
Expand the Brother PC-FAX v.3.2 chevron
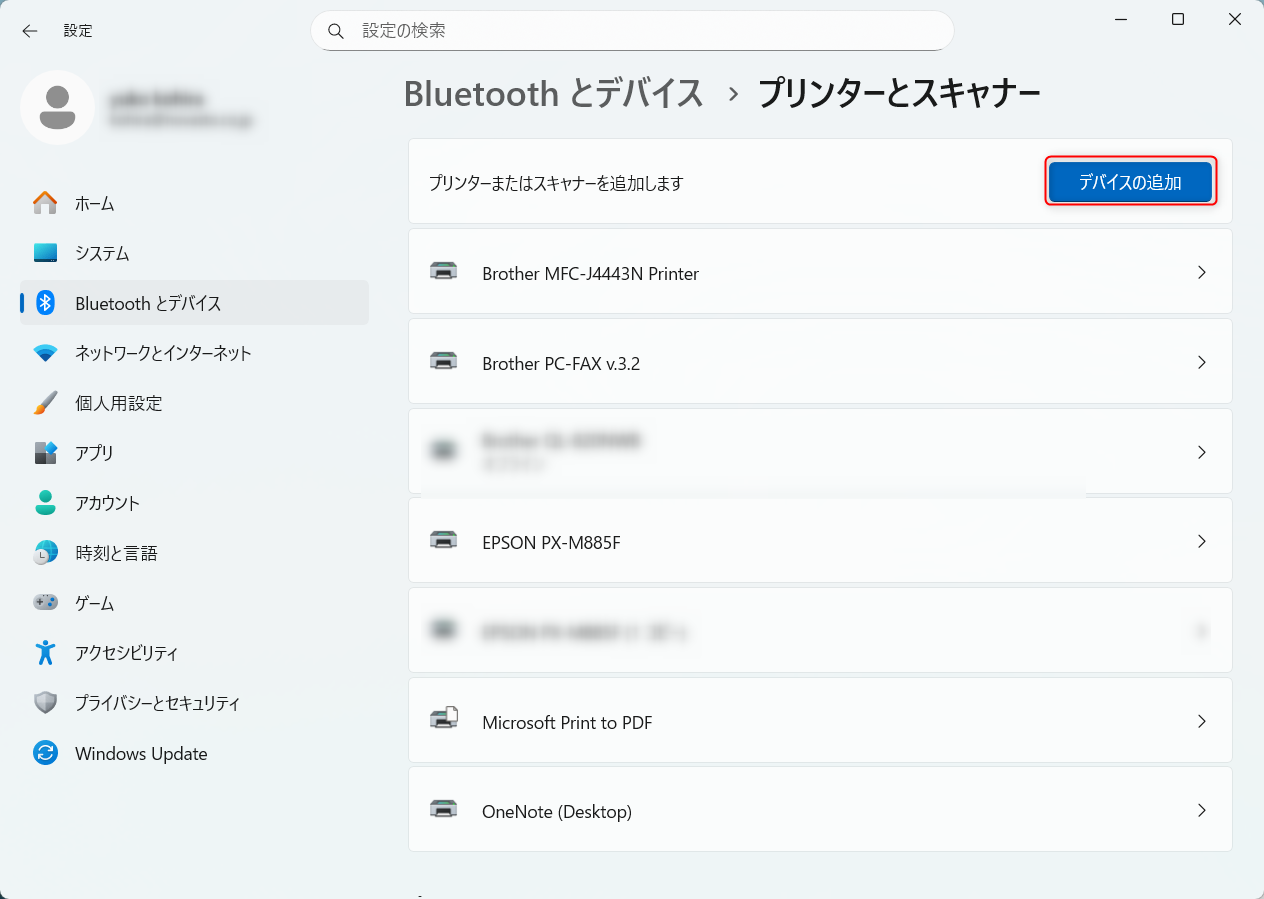click(x=1202, y=362)
